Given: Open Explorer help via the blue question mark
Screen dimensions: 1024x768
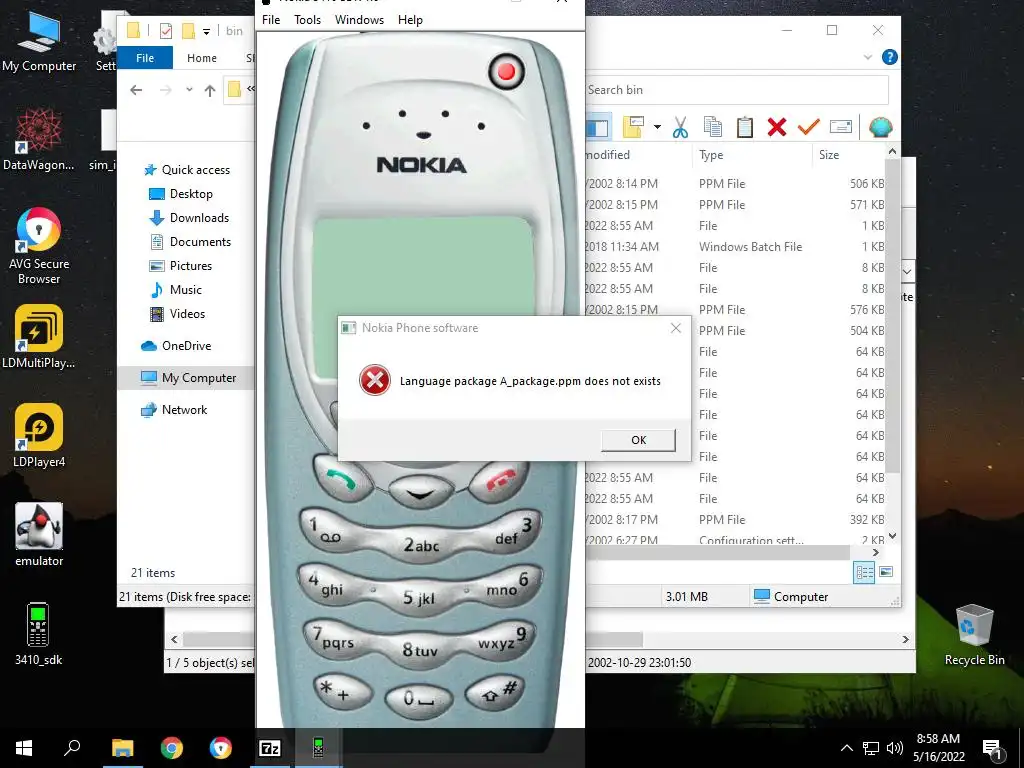Looking at the screenshot, I should click(x=889, y=57).
